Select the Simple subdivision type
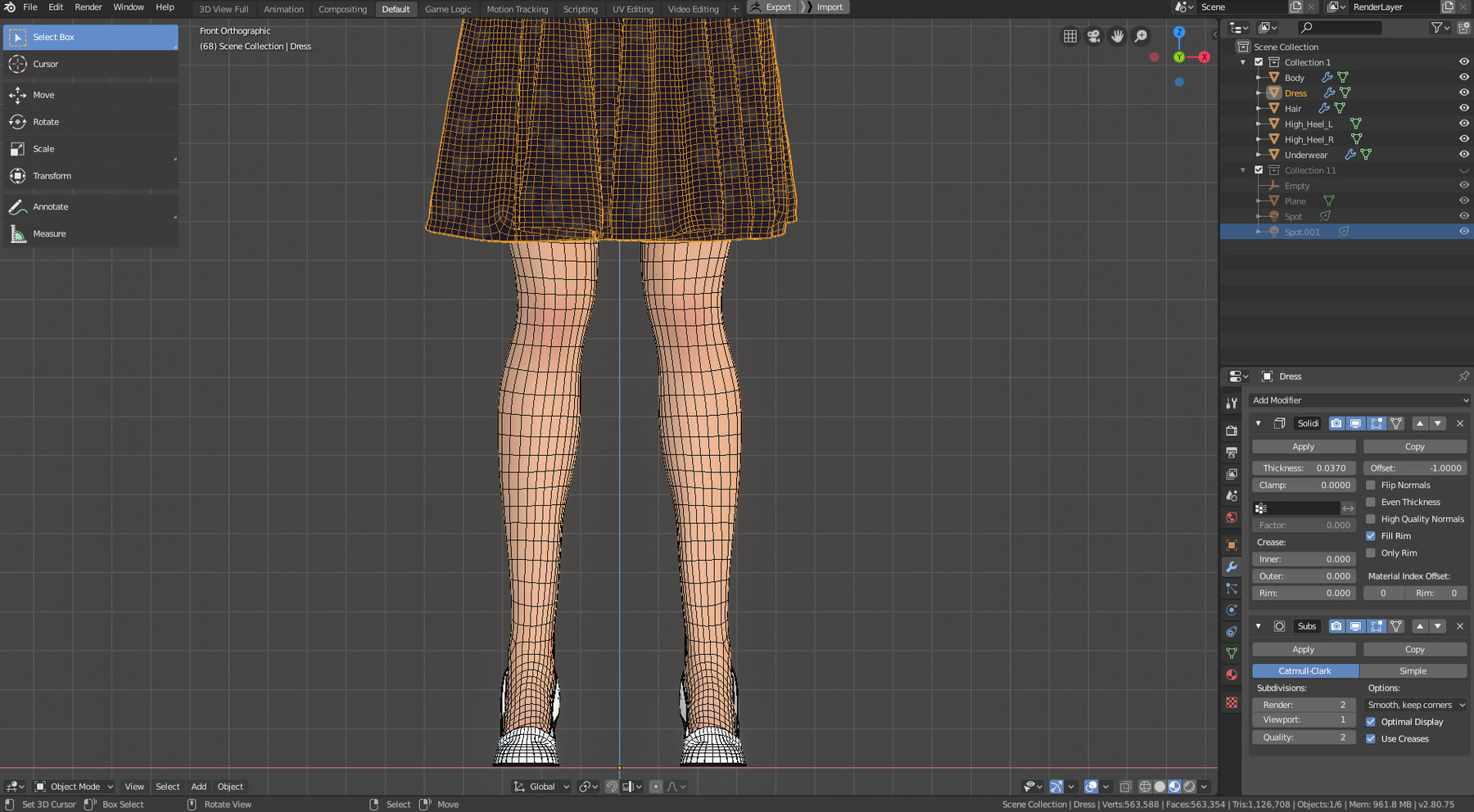 pos(1413,671)
